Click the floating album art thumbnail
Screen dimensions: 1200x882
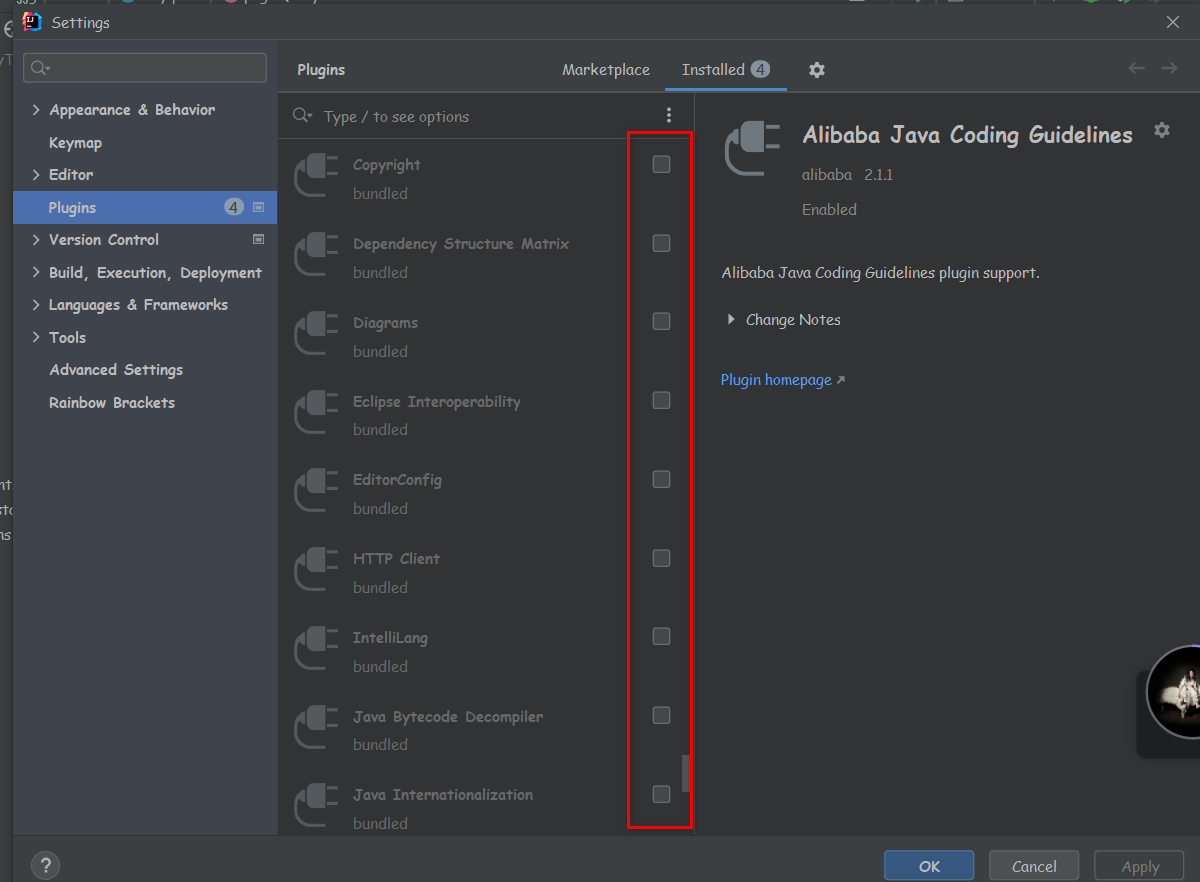(1174, 692)
